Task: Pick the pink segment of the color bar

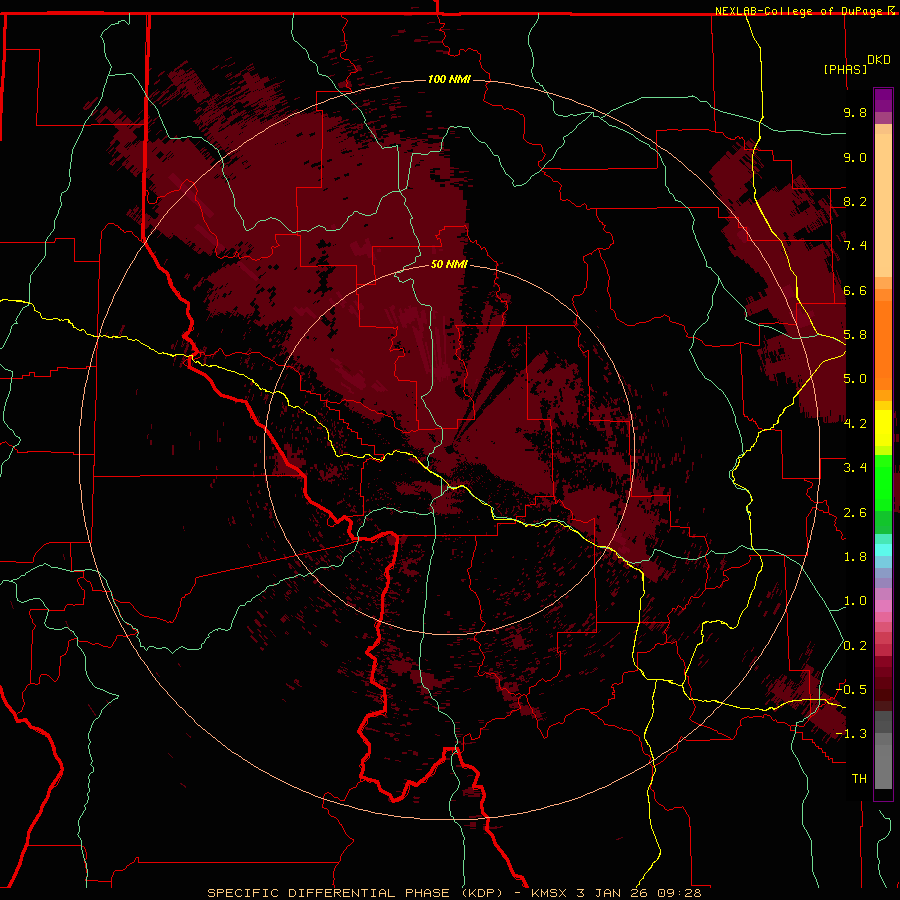Action: [883, 606]
